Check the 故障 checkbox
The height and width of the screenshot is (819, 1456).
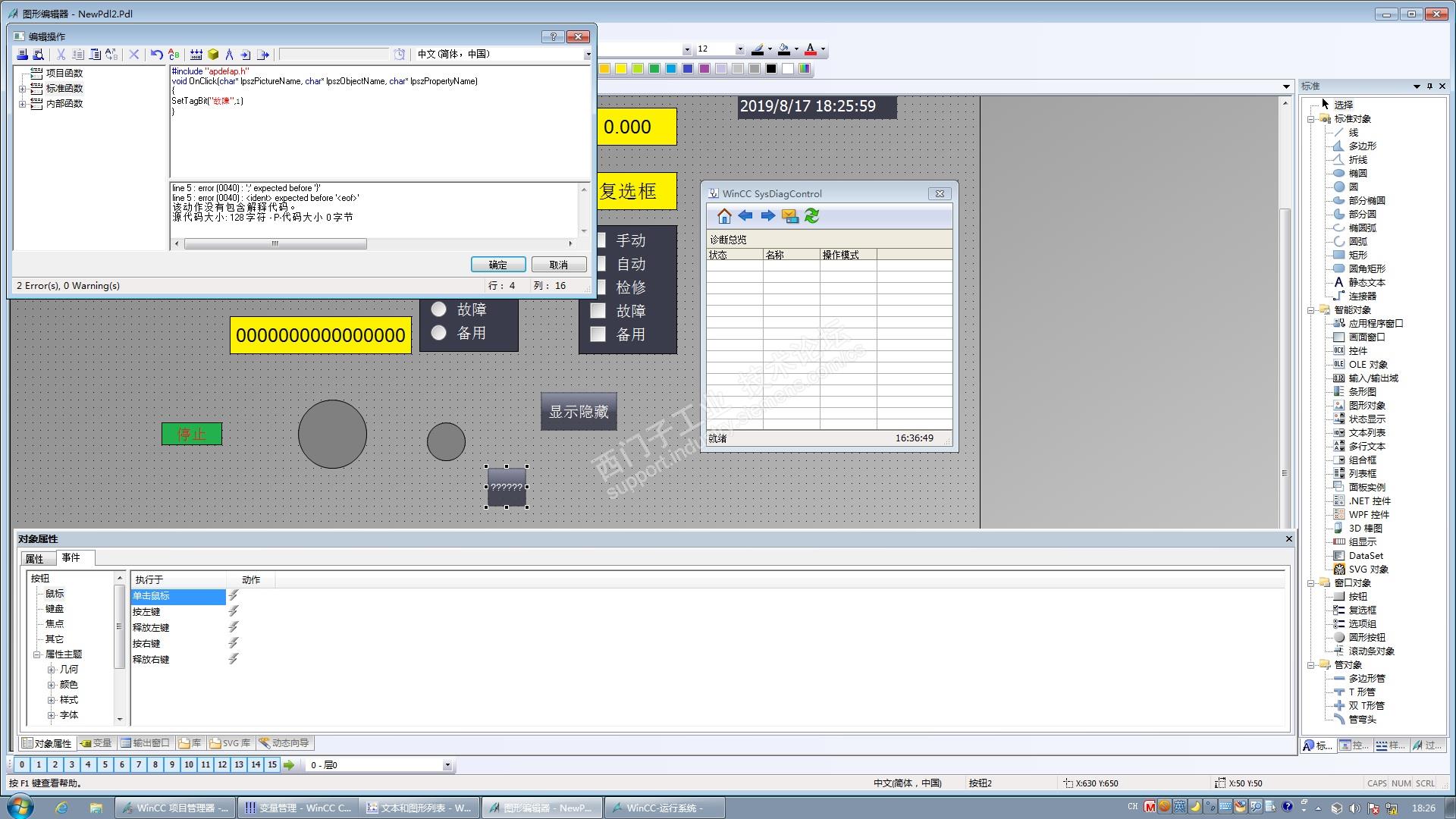598,311
